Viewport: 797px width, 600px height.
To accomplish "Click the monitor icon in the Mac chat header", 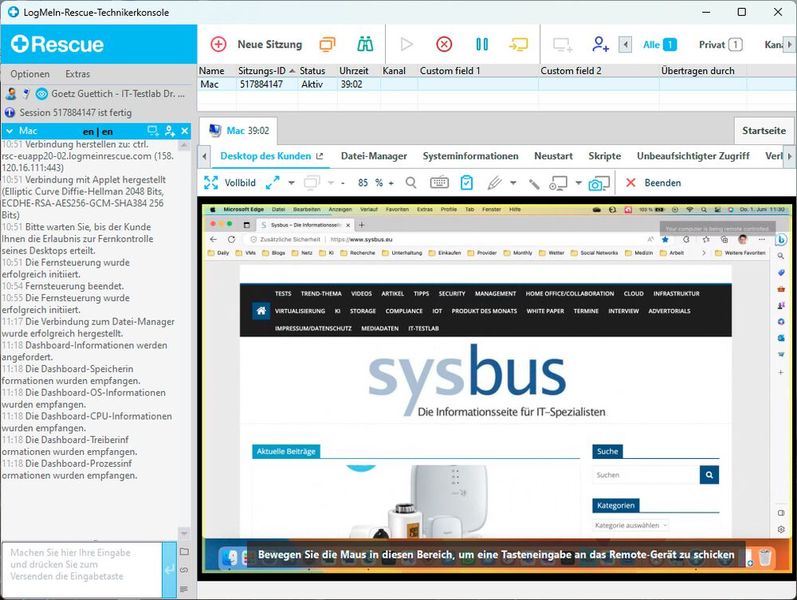I will coord(153,131).
